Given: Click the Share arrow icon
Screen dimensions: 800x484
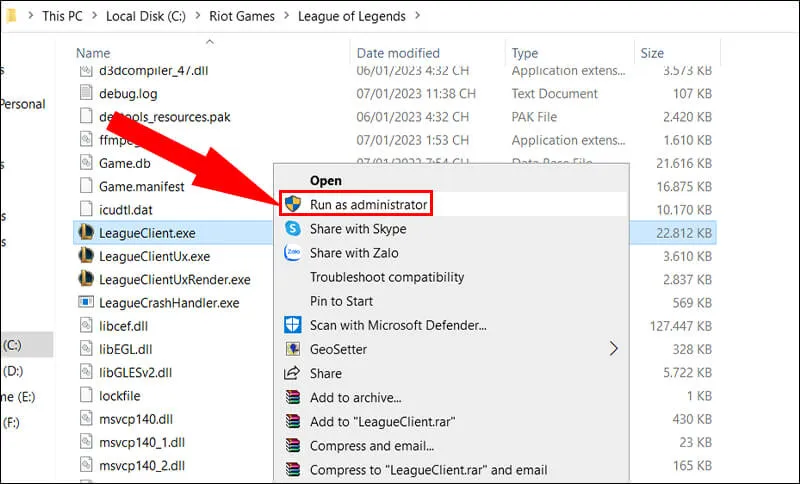Looking at the screenshot, I should point(292,373).
